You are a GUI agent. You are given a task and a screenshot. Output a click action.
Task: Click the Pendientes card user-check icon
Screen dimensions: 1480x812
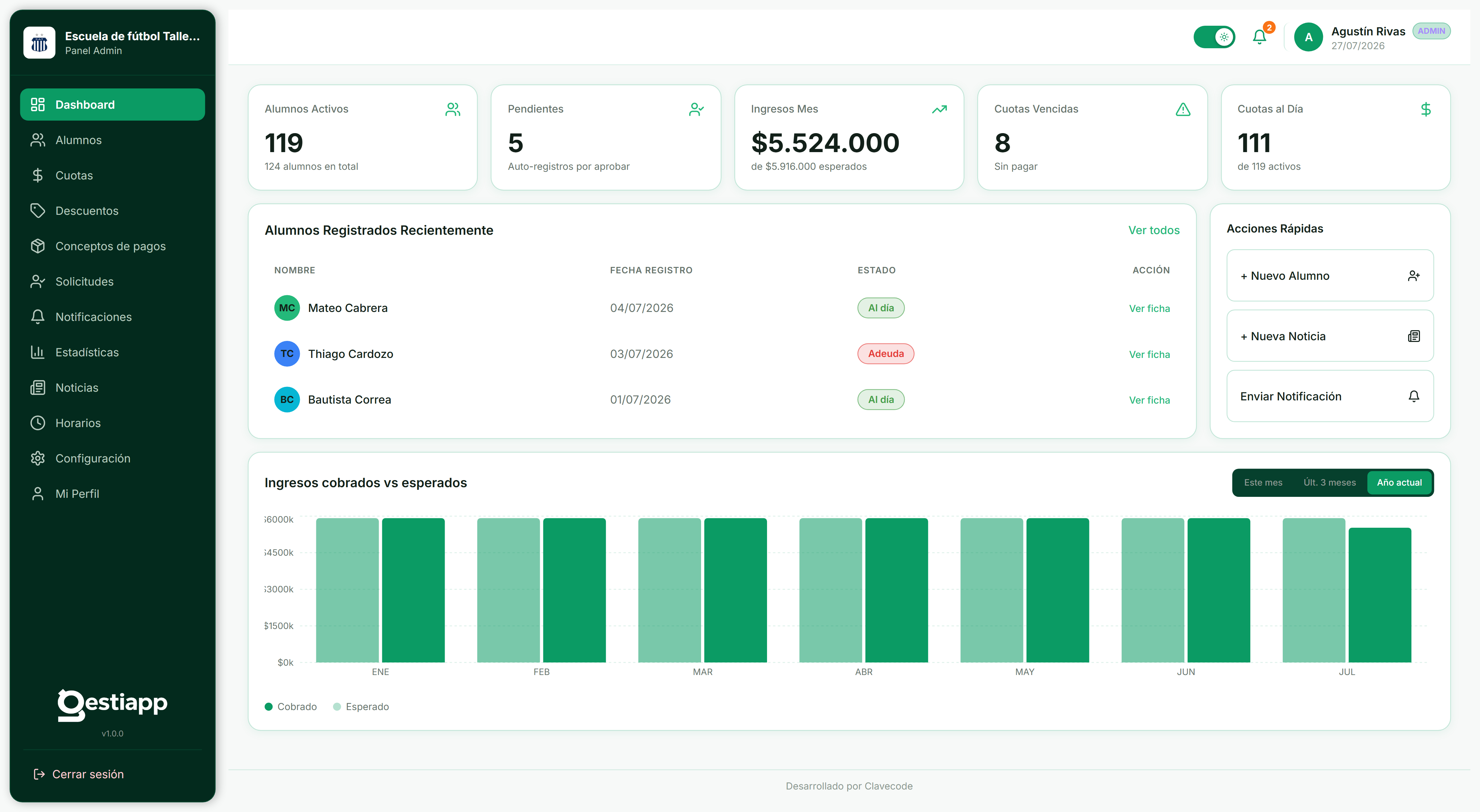click(696, 109)
